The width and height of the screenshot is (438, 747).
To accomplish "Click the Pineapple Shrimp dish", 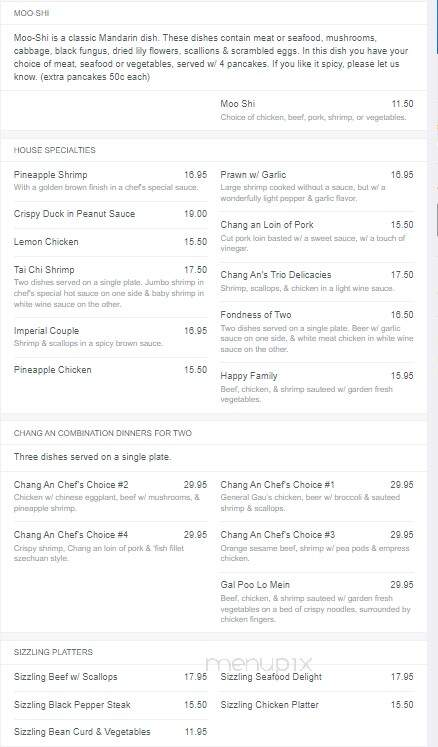I will [110, 181].
